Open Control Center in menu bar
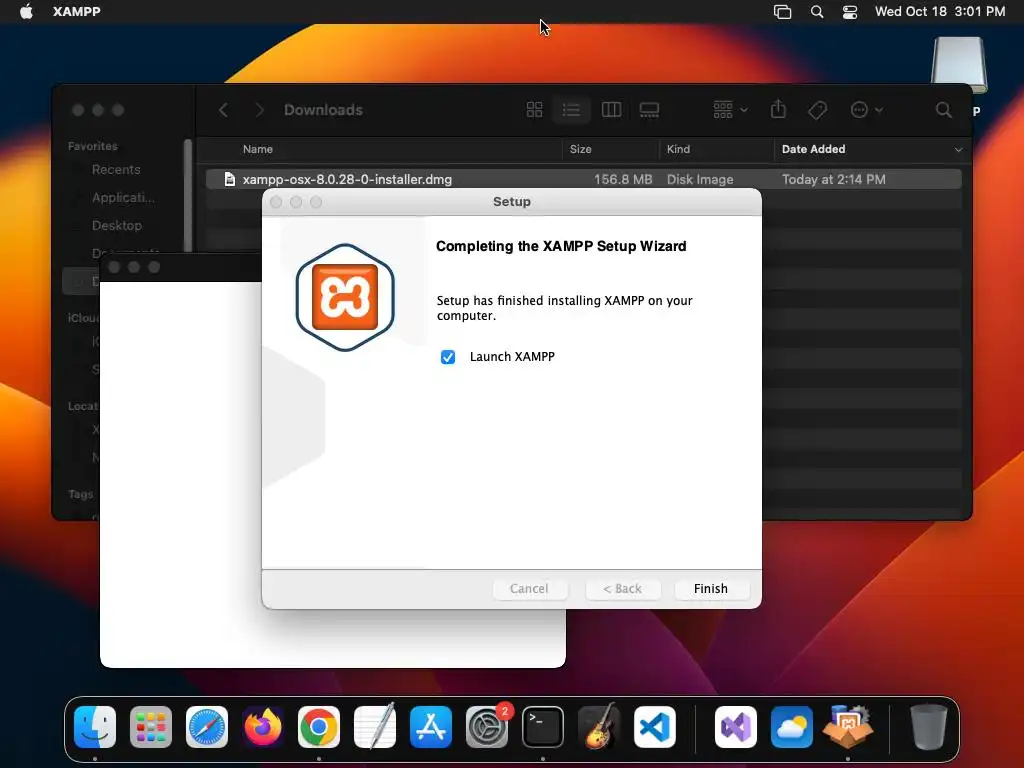The image size is (1024, 768). point(850,11)
